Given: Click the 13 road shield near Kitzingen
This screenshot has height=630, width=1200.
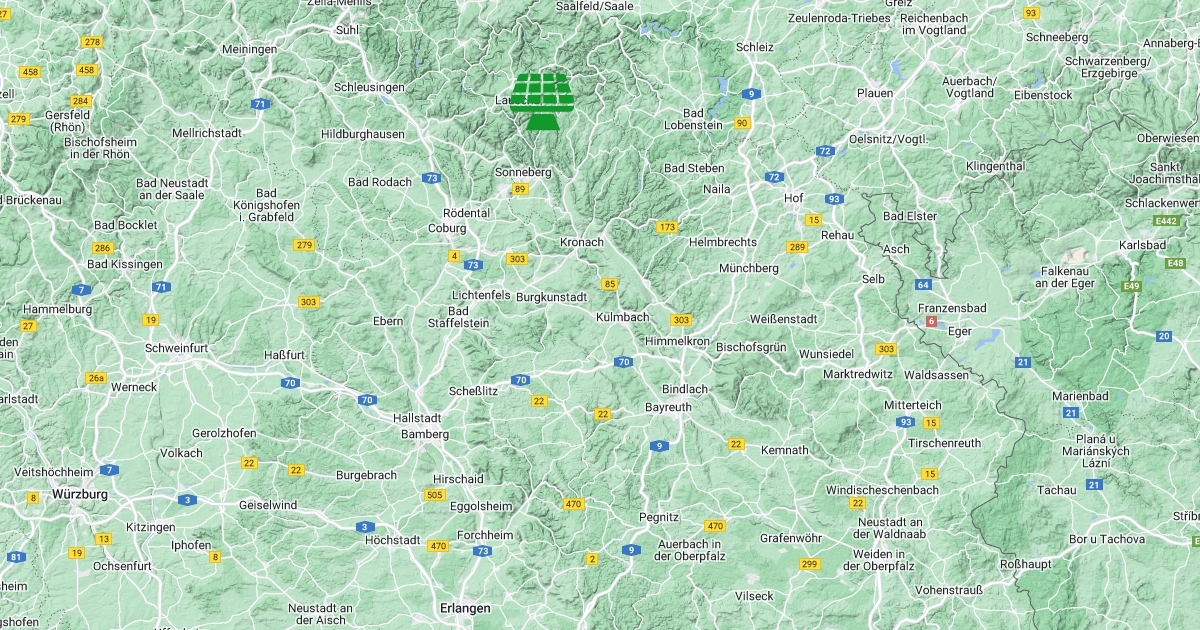Looking at the screenshot, I should click(103, 539).
